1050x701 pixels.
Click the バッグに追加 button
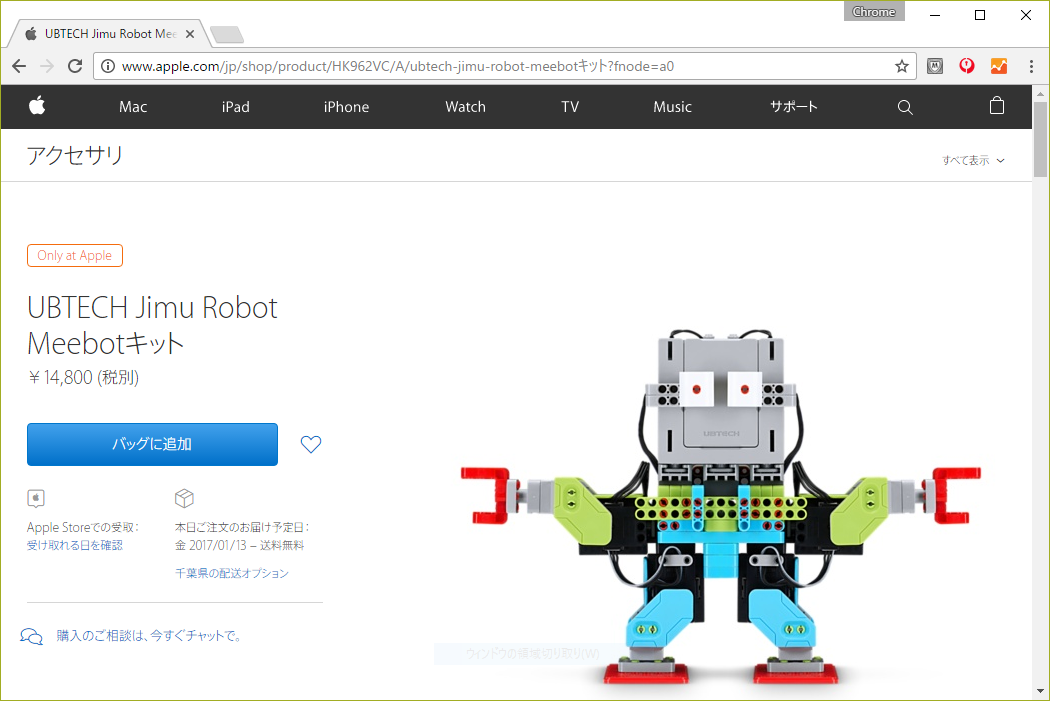pyautogui.click(x=152, y=444)
